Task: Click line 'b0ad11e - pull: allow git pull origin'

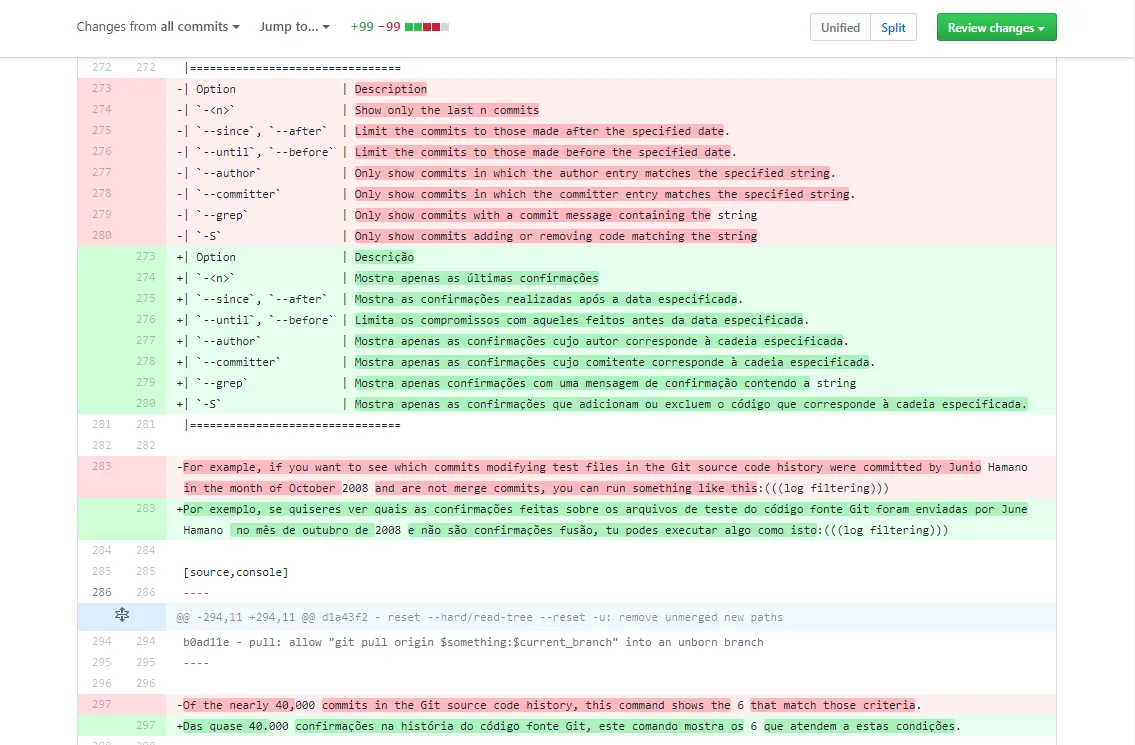Action: coord(473,642)
